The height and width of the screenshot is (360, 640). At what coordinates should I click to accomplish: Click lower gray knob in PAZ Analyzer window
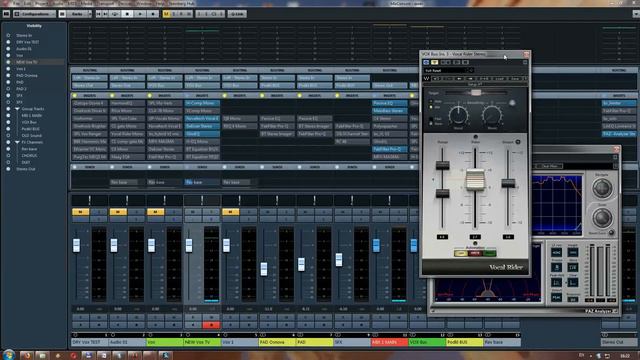602,217
